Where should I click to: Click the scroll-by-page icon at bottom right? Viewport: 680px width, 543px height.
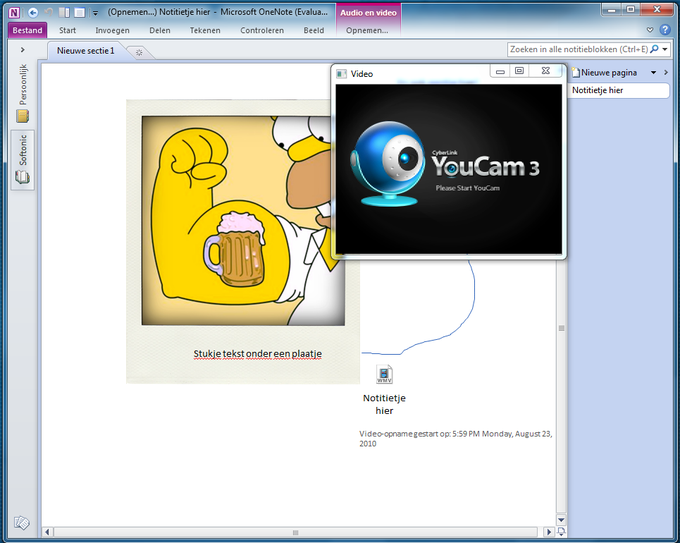(561, 531)
